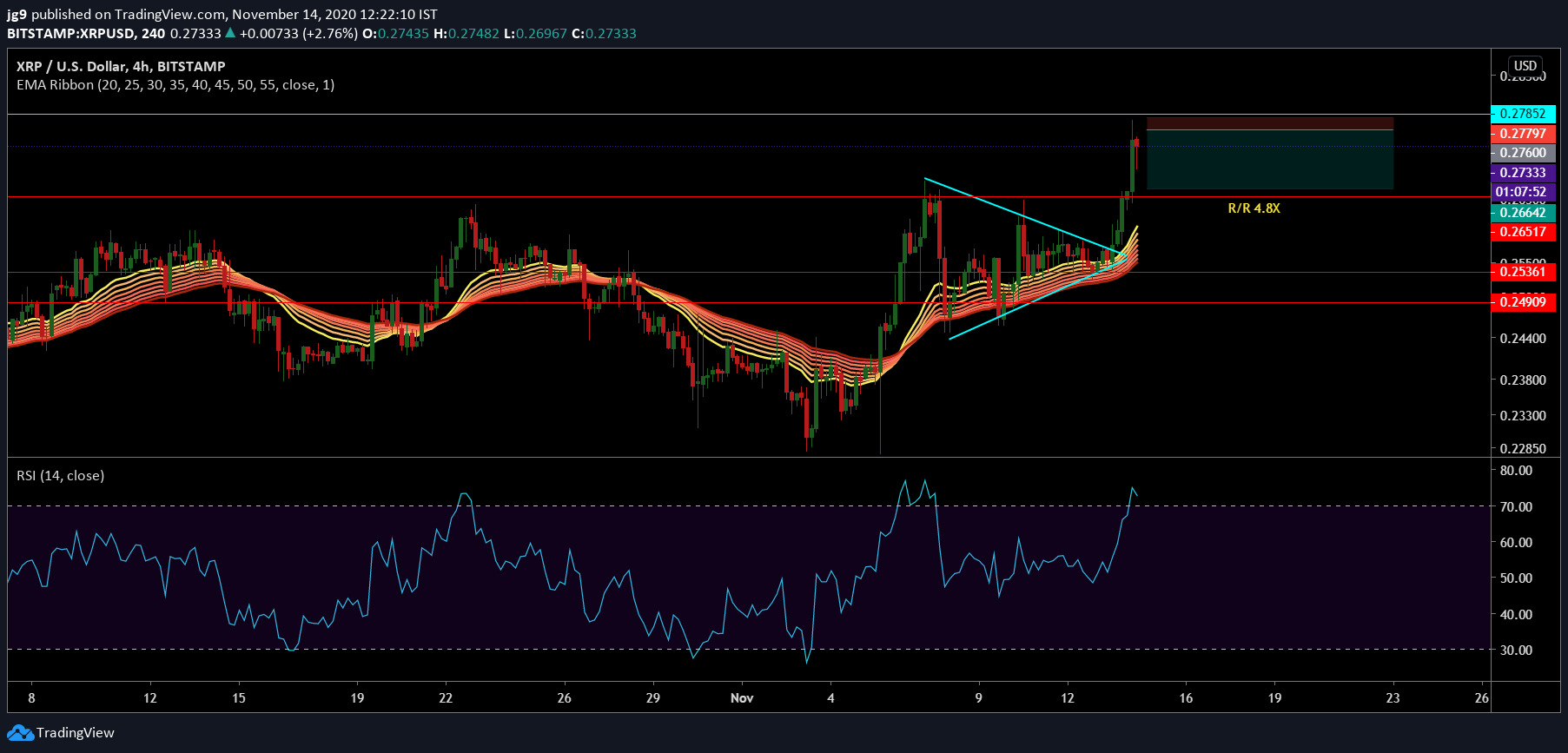Click the jg9 publisher name
The width and height of the screenshot is (1568, 753).
[x=17, y=15]
